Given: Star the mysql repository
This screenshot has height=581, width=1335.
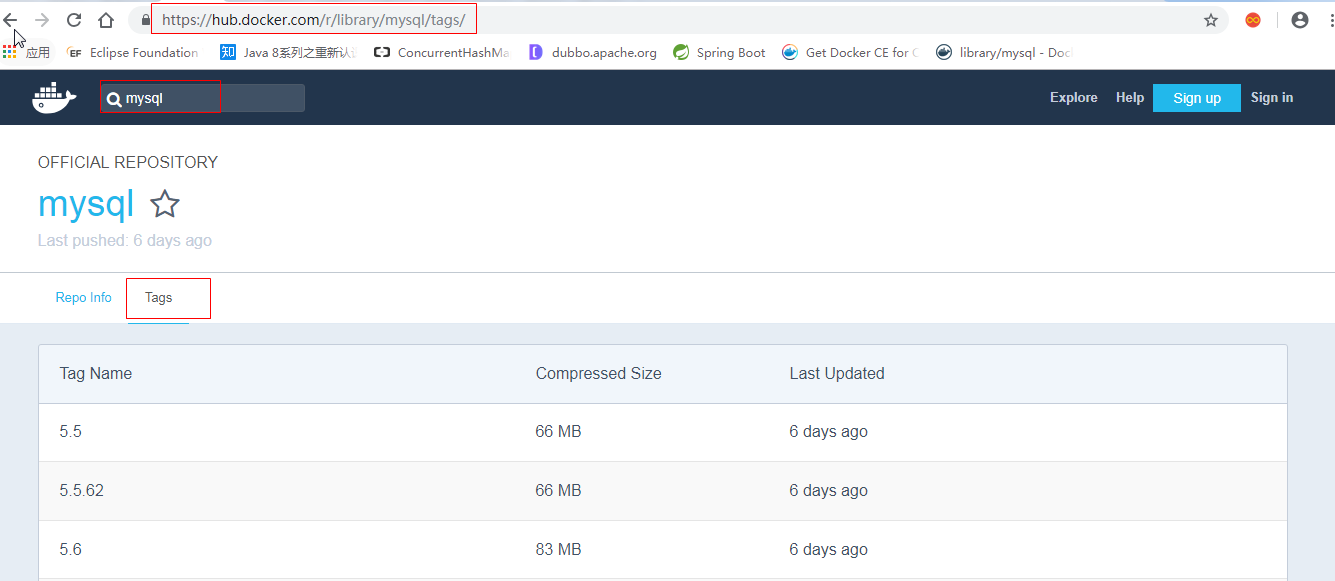Looking at the screenshot, I should pos(165,204).
